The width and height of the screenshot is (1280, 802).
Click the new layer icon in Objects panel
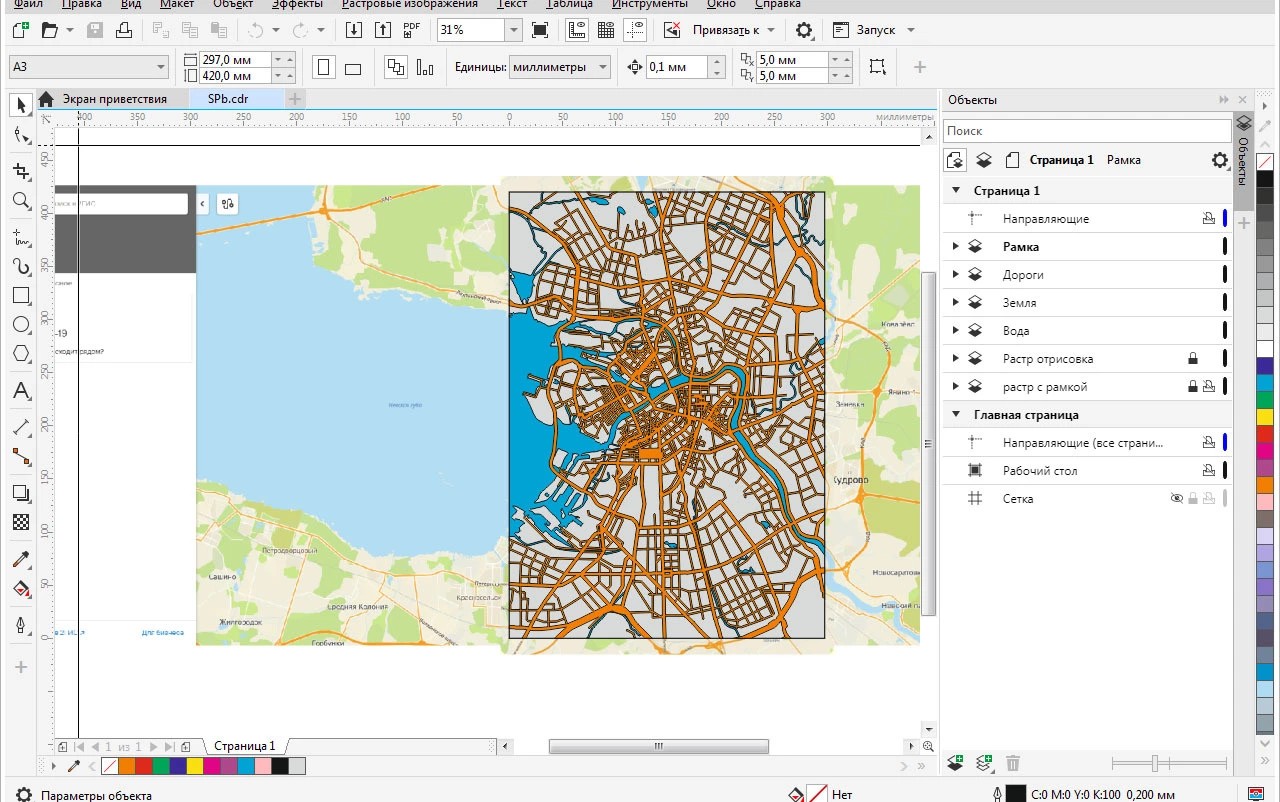coord(955,763)
